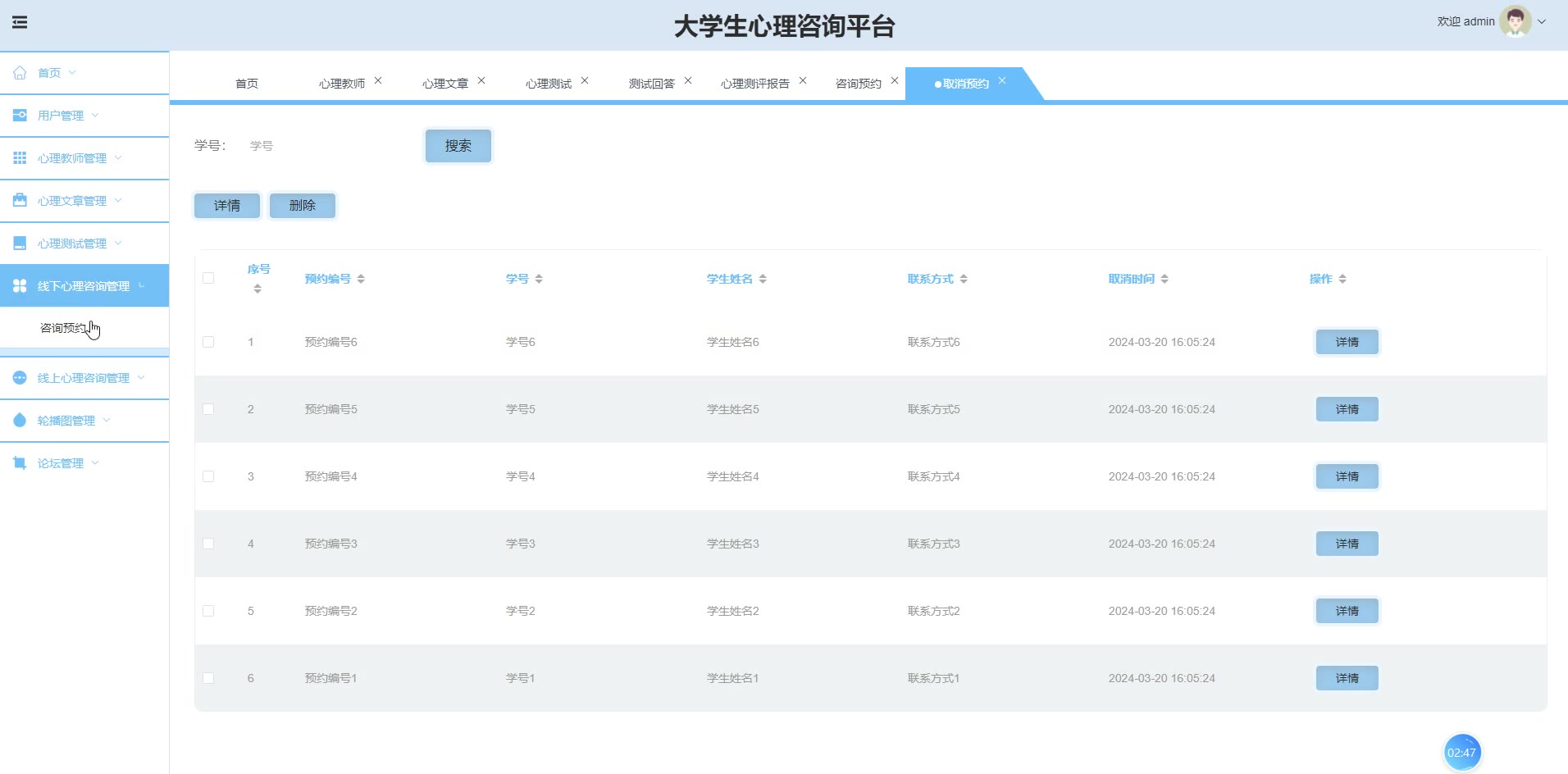Switch to the 咨询预约 tab
This screenshot has width=1568, height=774.
[858, 84]
